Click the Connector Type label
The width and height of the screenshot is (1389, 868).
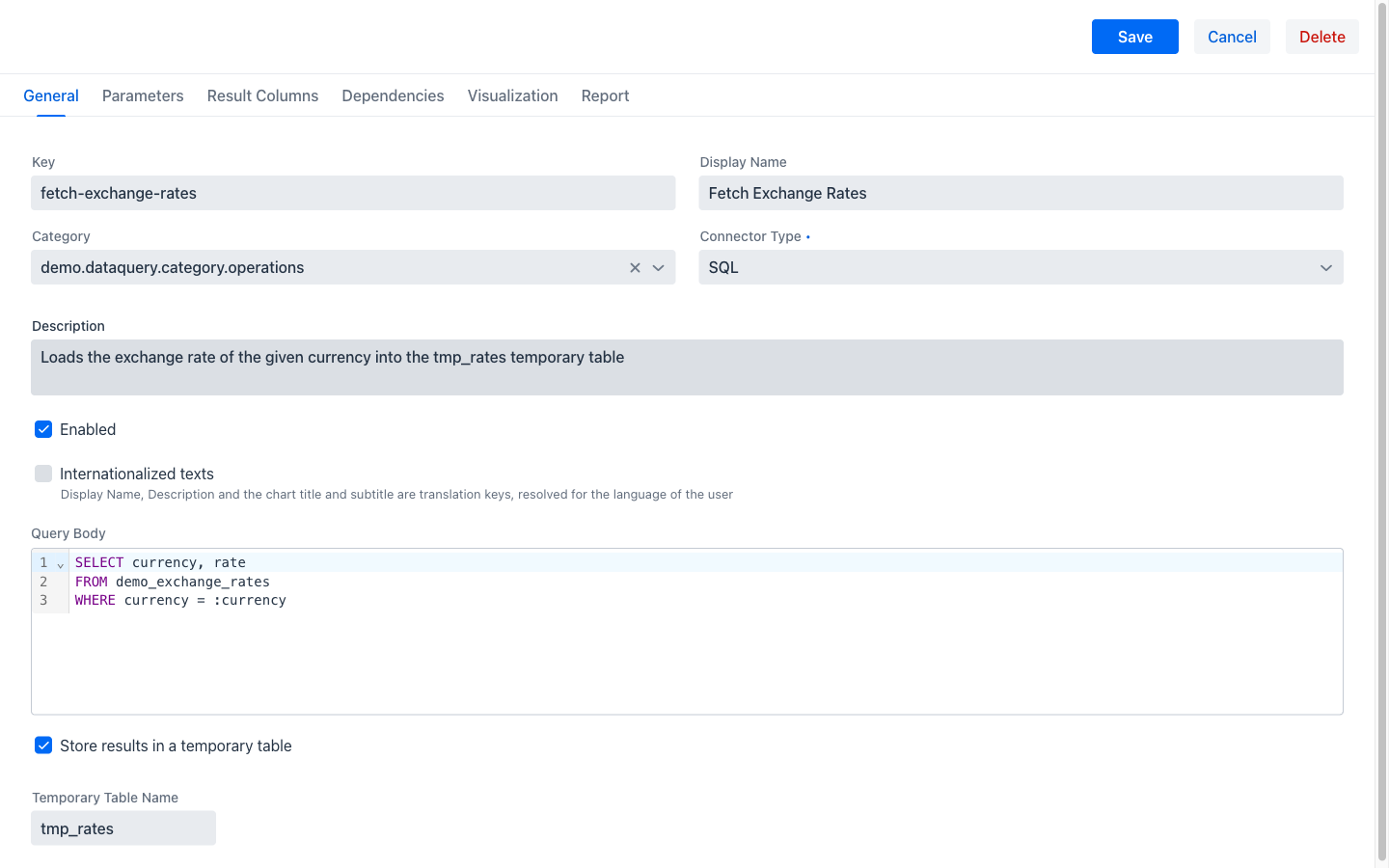(x=750, y=236)
